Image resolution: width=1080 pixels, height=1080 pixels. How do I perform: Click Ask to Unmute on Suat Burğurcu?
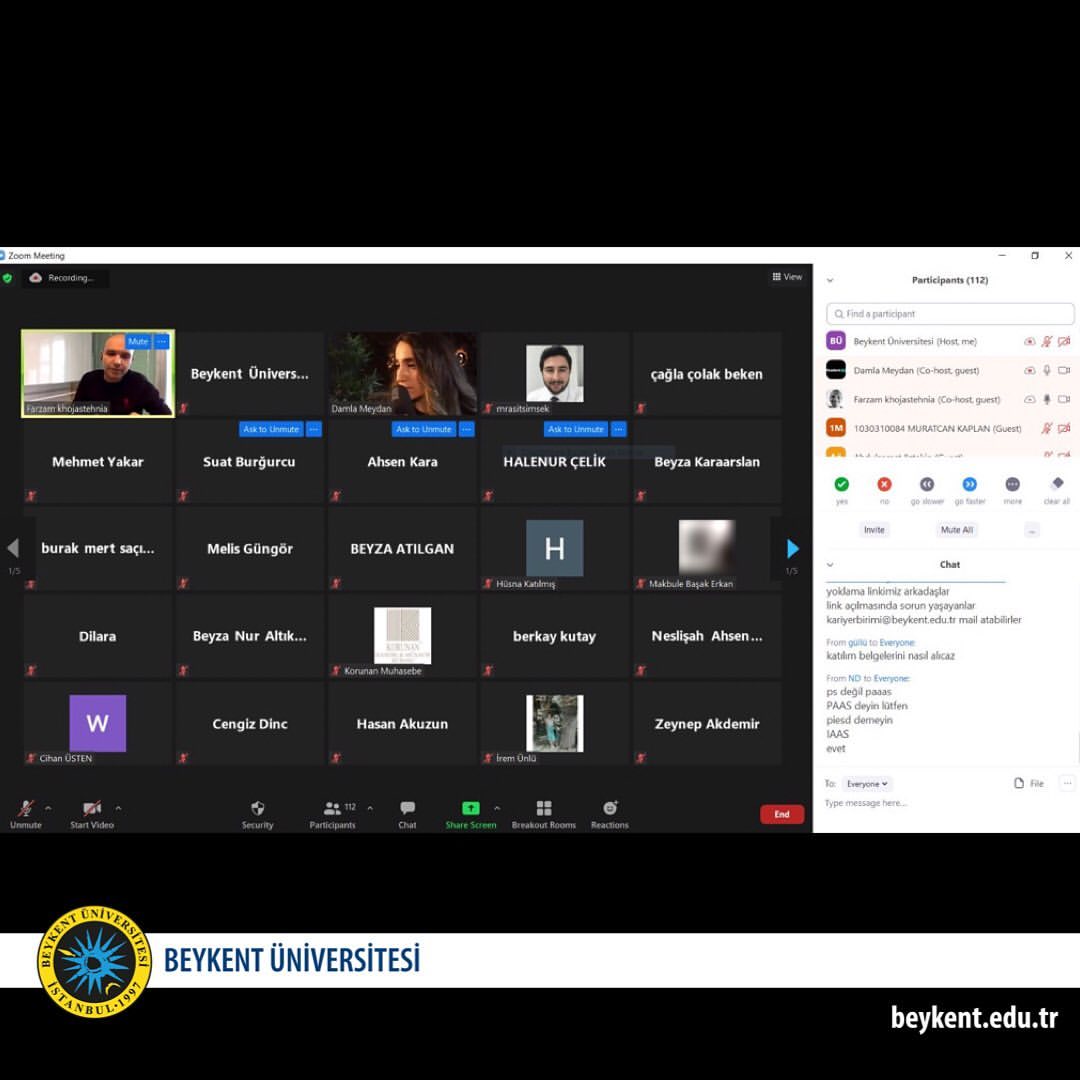pyautogui.click(x=271, y=429)
